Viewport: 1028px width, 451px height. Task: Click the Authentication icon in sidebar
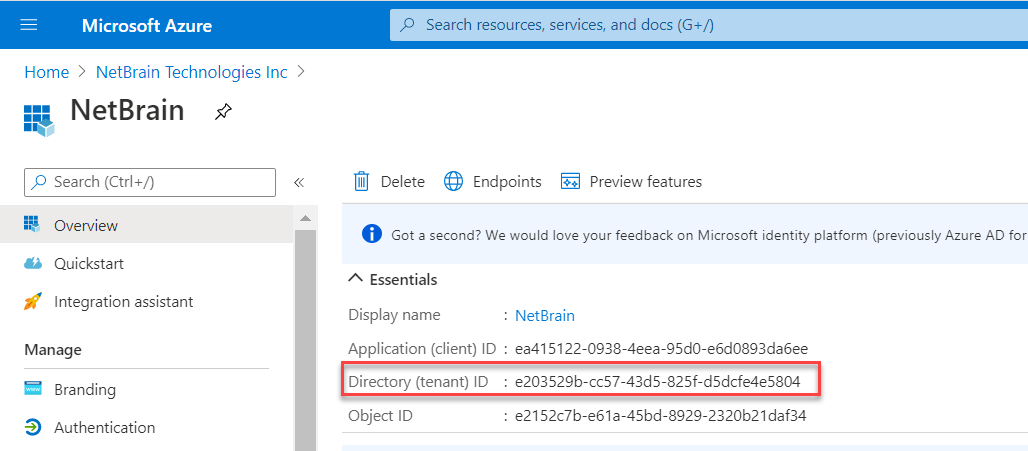tap(33, 427)
